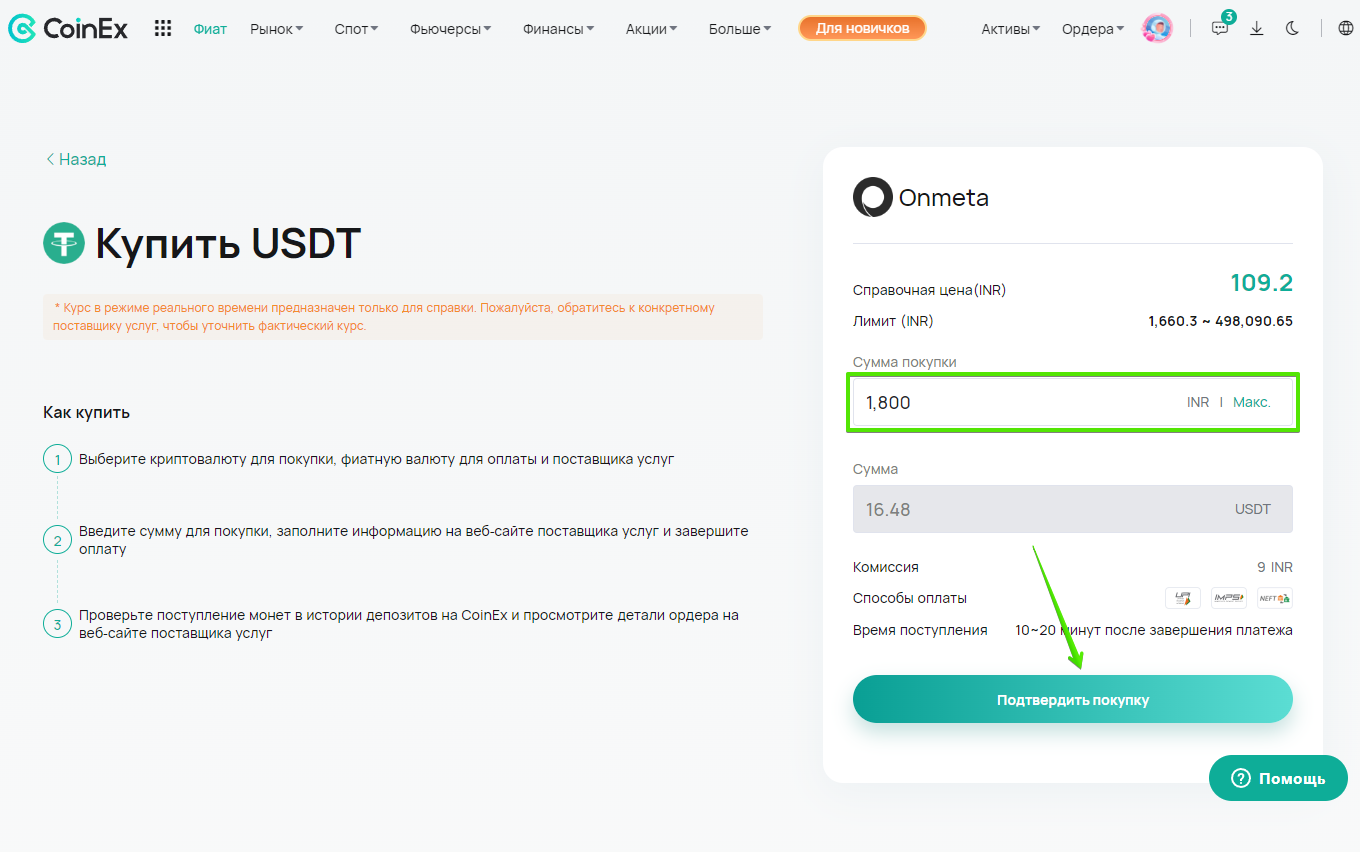Click the CoinEx logo
Screen dimensions: 1360x852
(x=68, y=29)
